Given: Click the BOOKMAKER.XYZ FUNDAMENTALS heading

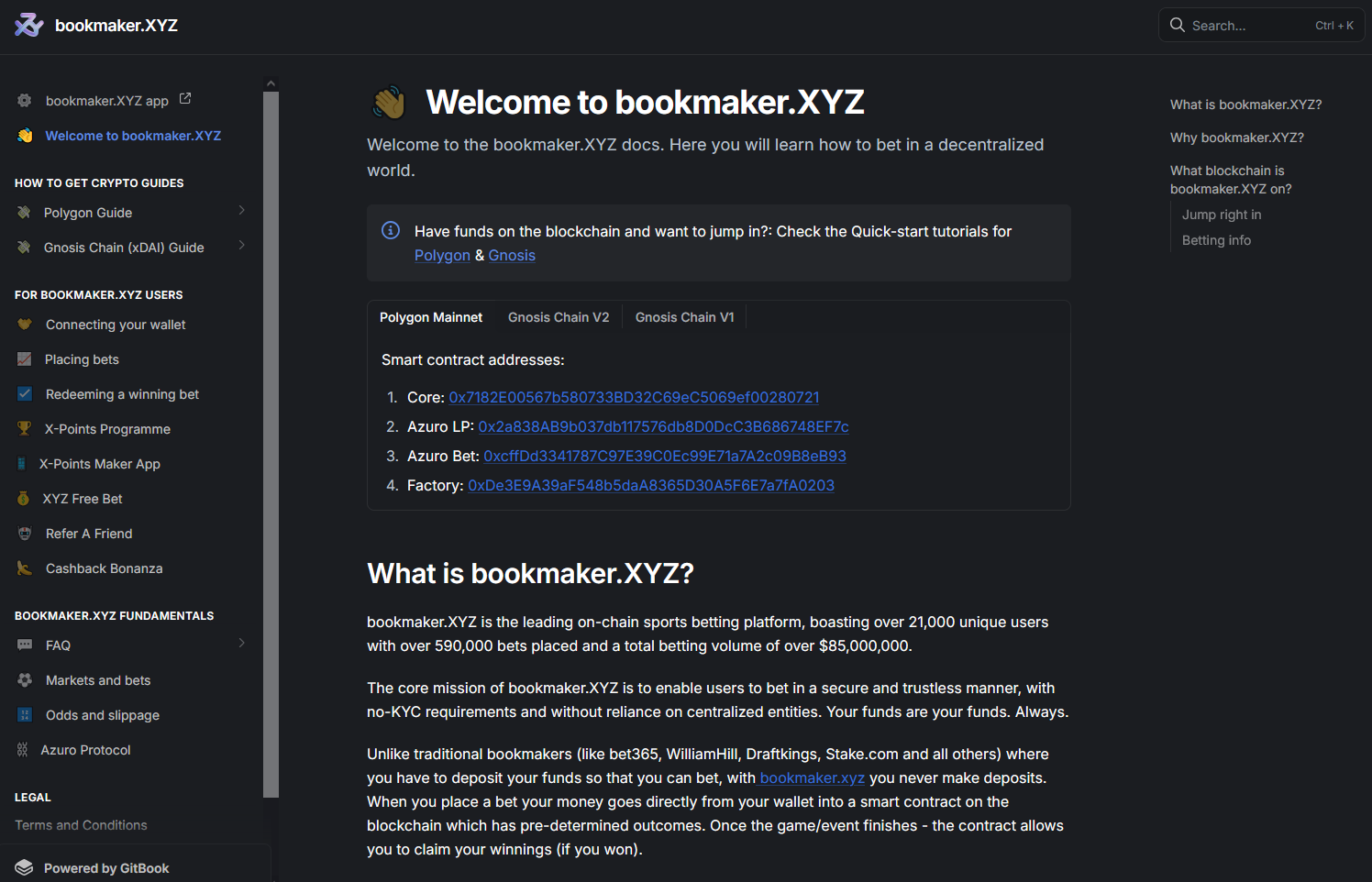Looking at the screenshot, I should click(x=114, y=616).
